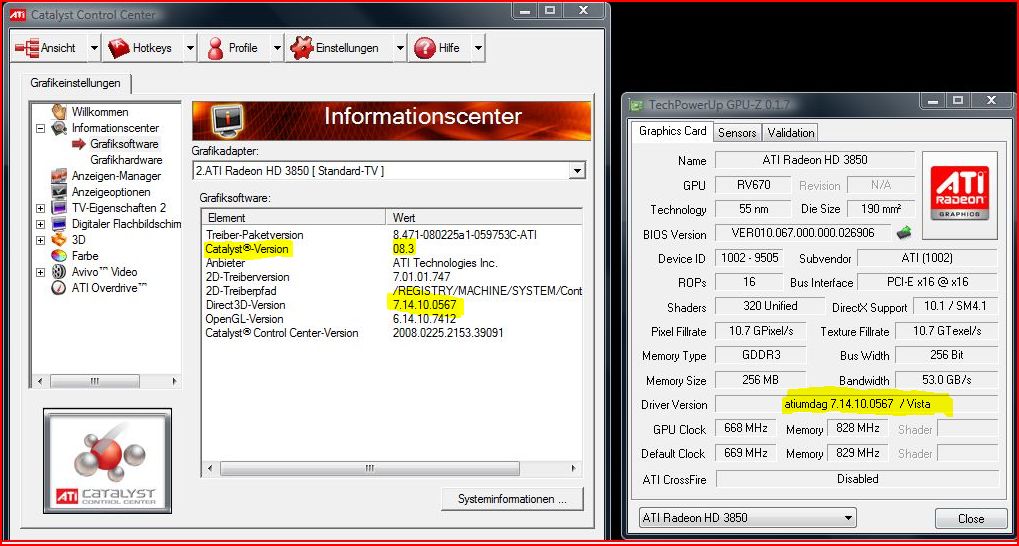1019x546 pixels.
Task: Expand the Hotkeys dropdown arrow
Action: point(190,47)
